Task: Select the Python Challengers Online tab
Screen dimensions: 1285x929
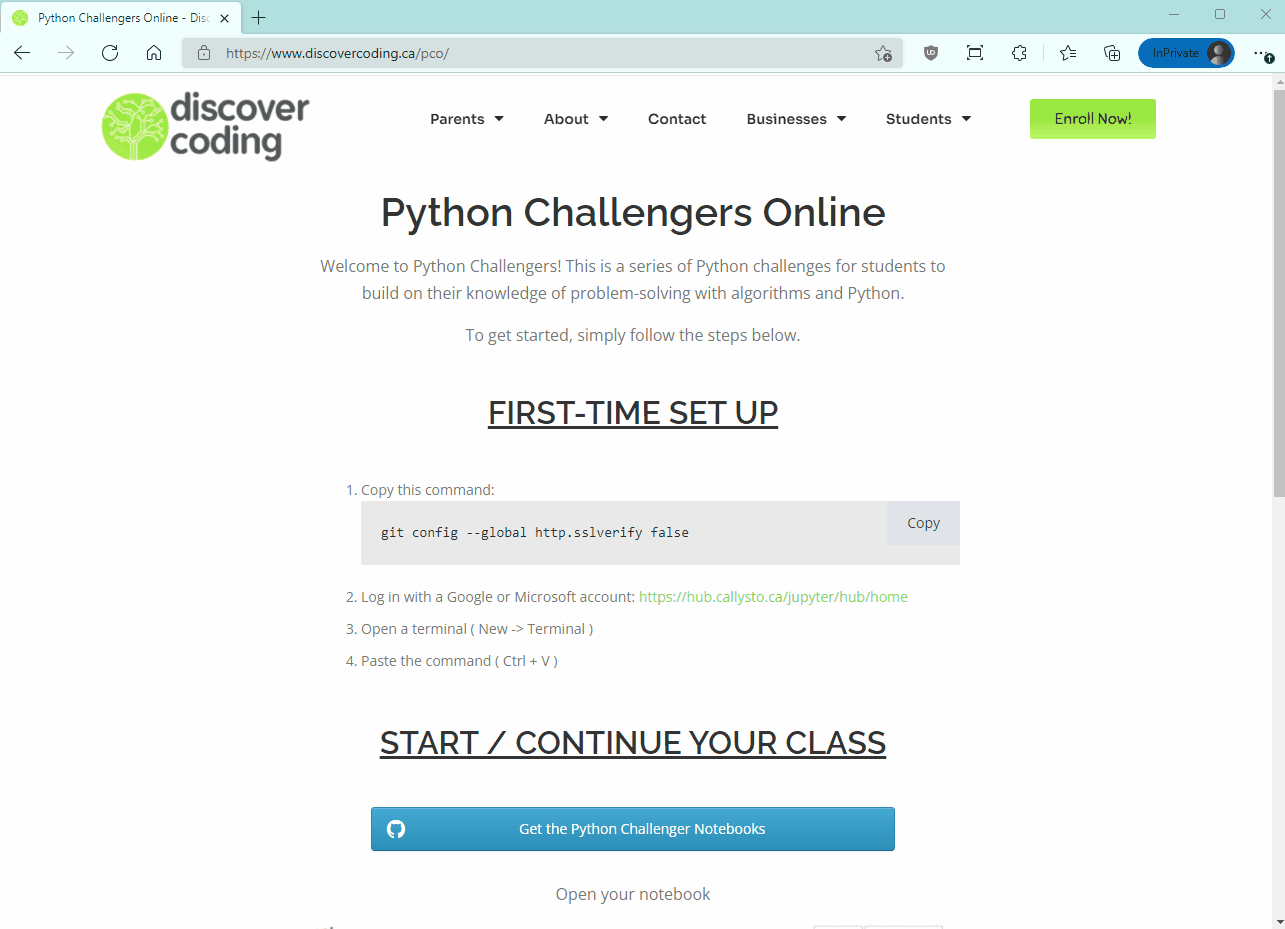Action: pyautogui.click(x=122, y=18)
